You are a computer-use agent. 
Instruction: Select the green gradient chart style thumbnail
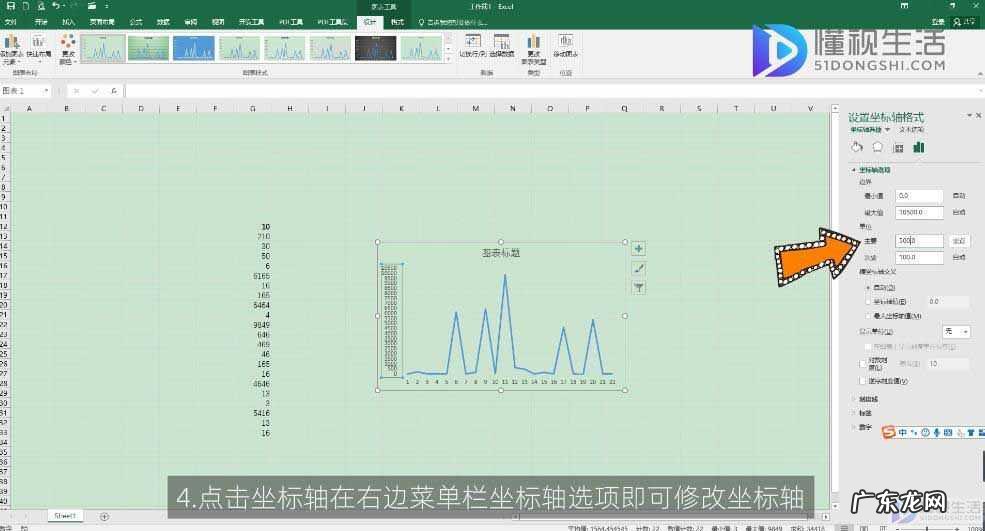pos(148,48)
